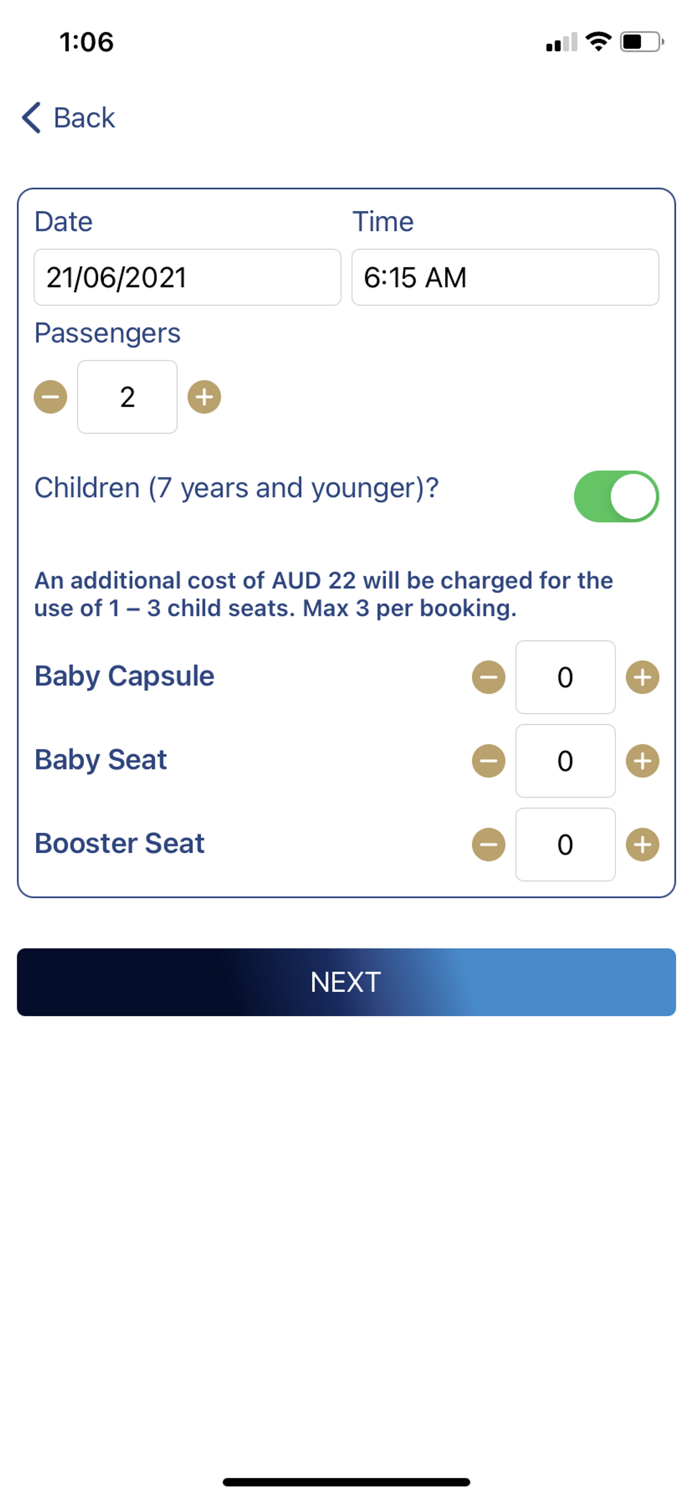
Task: Select the Passengers count field showing 2
Action: coord(127,396)
